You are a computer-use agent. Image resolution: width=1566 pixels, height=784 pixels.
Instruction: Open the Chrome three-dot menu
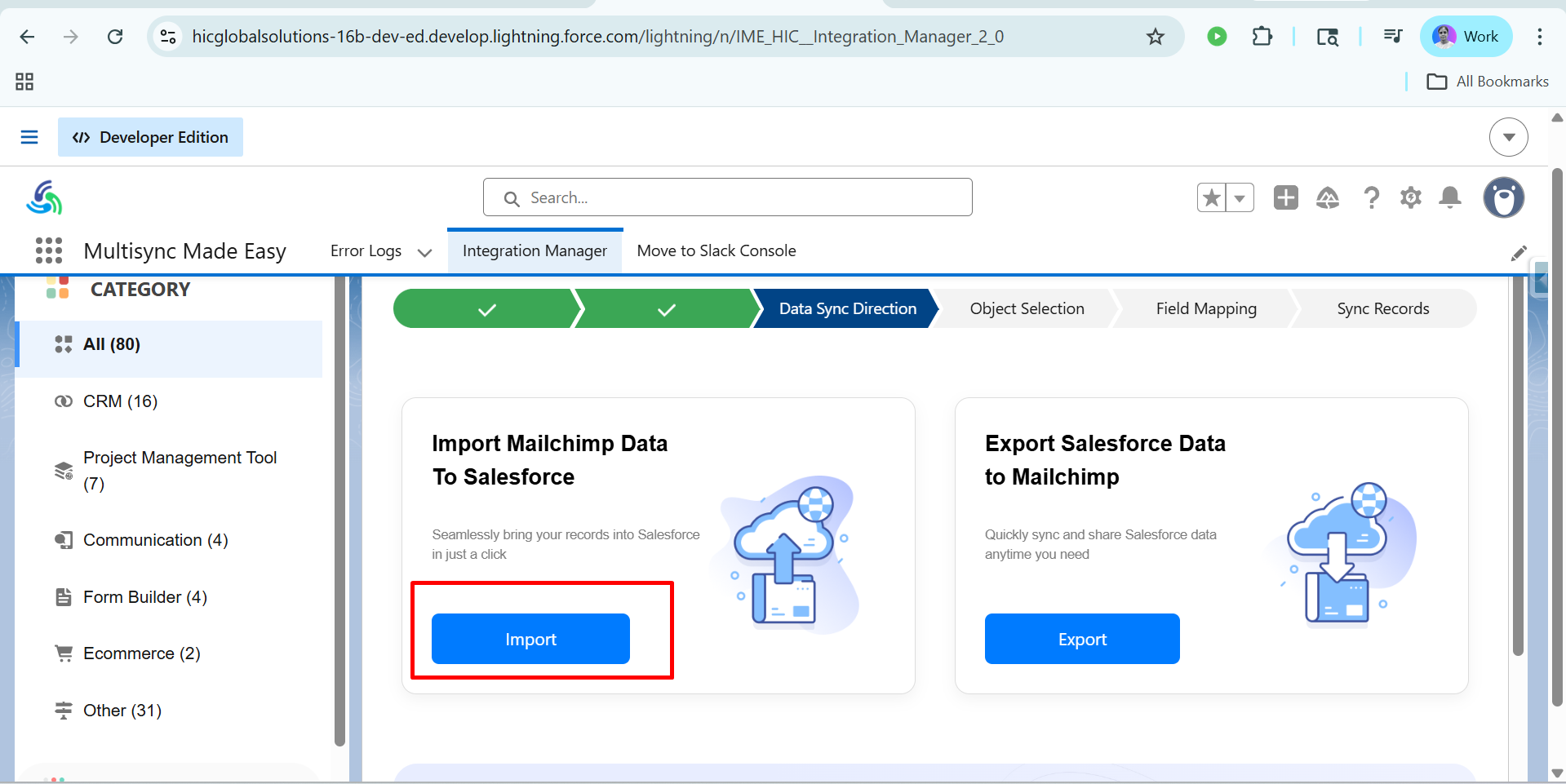pyautogui.click(x=1539, y=37)
